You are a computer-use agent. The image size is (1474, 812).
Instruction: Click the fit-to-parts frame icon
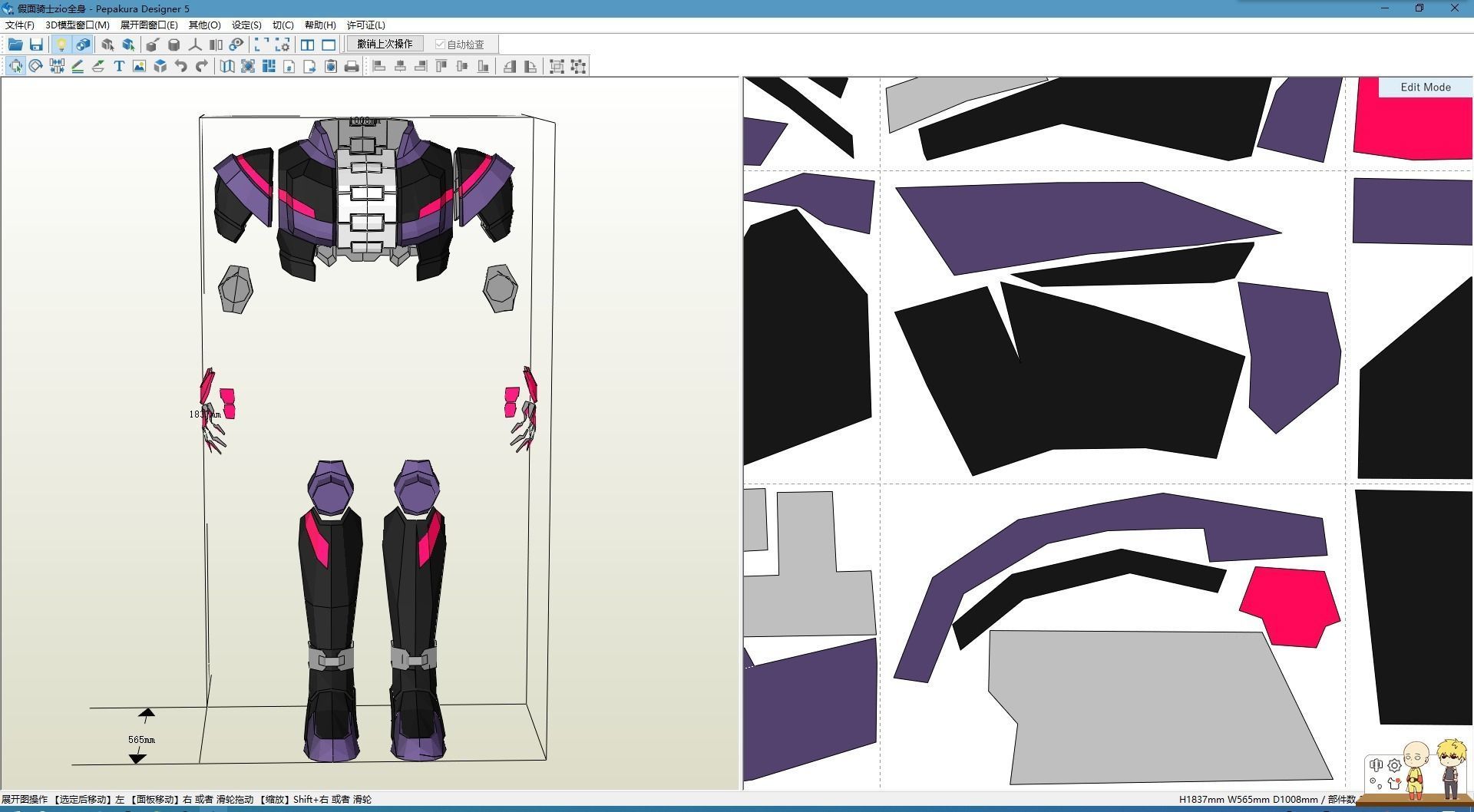(248, 66)
